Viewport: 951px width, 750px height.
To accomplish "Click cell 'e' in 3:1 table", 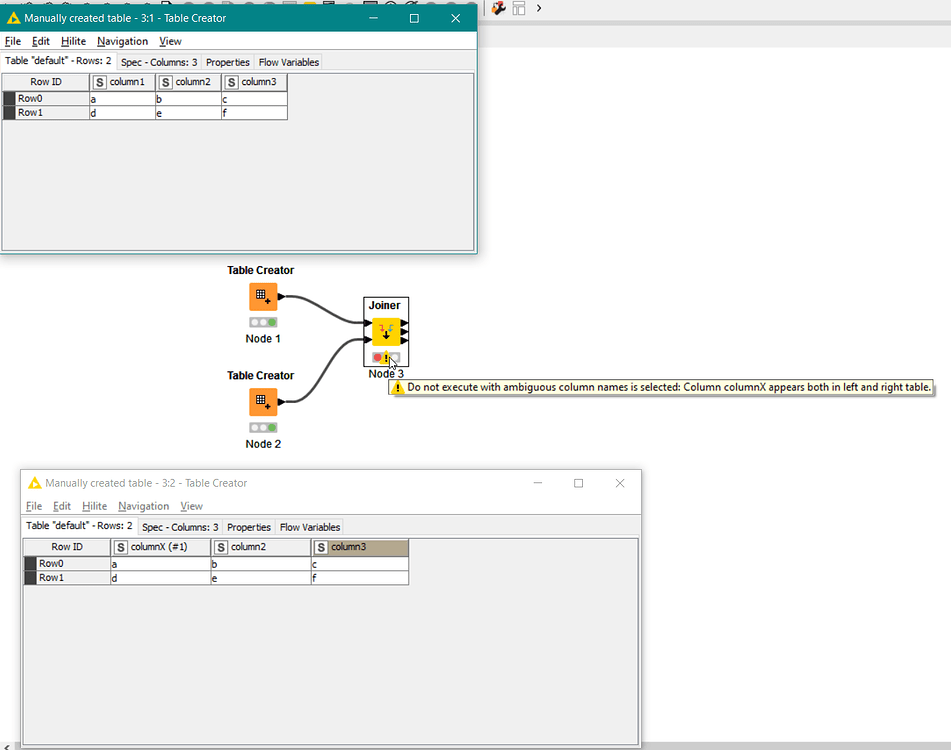I will pos(188,113).
